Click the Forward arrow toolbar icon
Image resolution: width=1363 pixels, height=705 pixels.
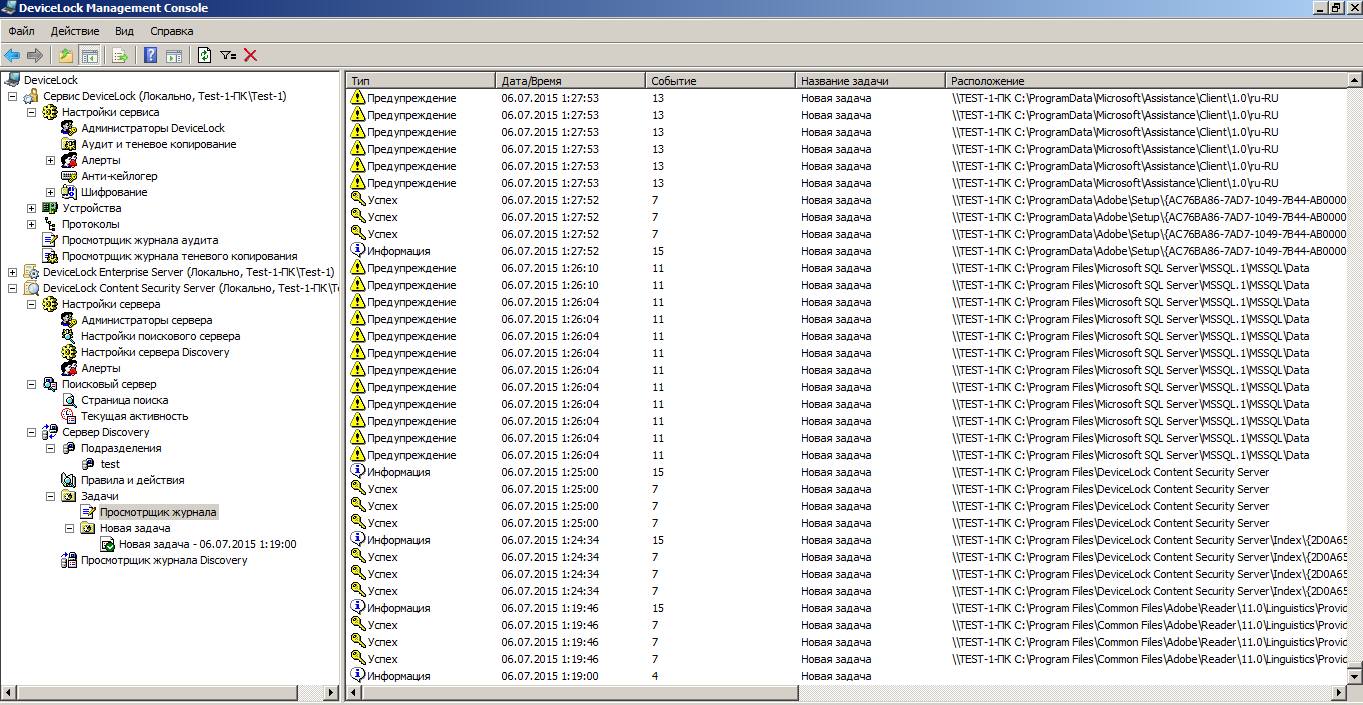point(35,56)
